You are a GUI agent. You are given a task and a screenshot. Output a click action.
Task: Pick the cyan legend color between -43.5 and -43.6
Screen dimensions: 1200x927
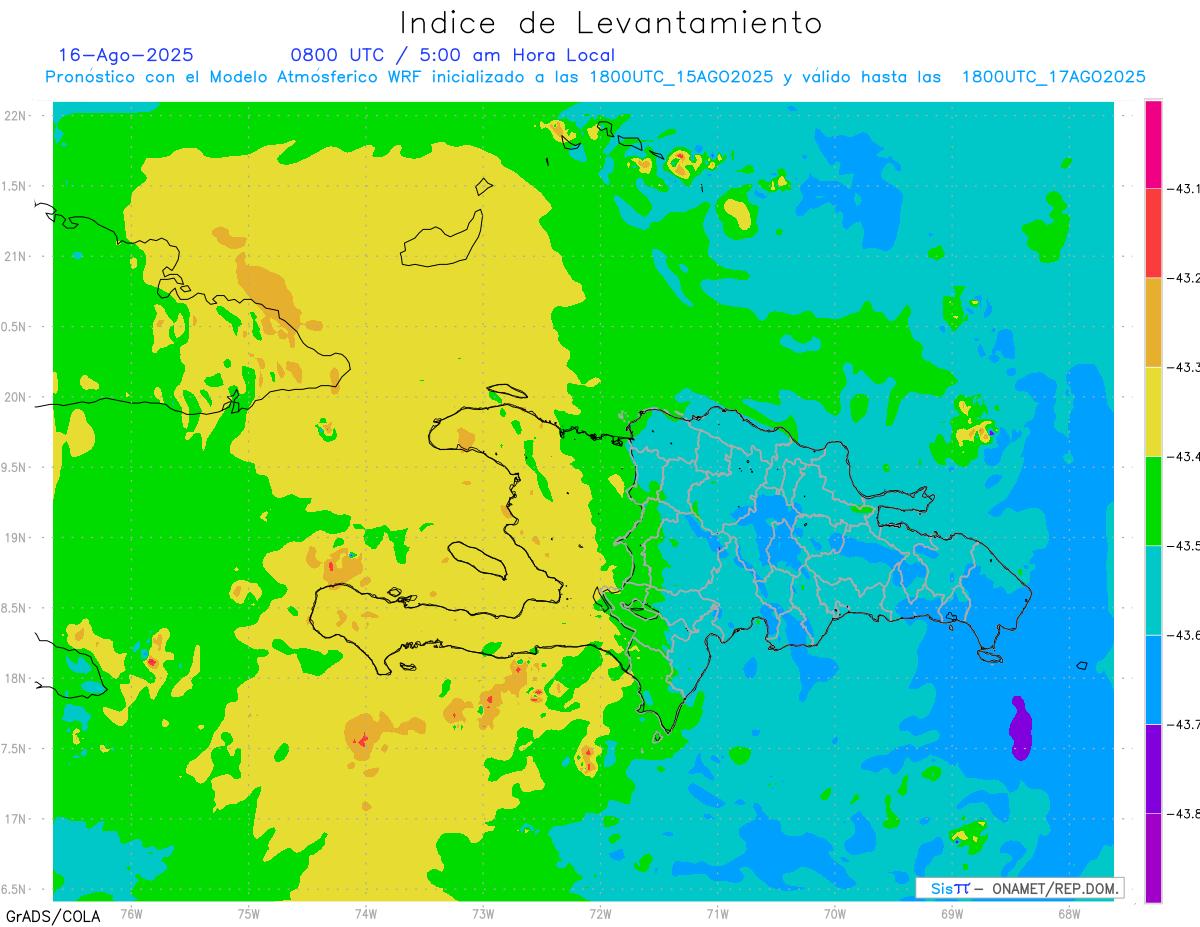click(1153, 590)
